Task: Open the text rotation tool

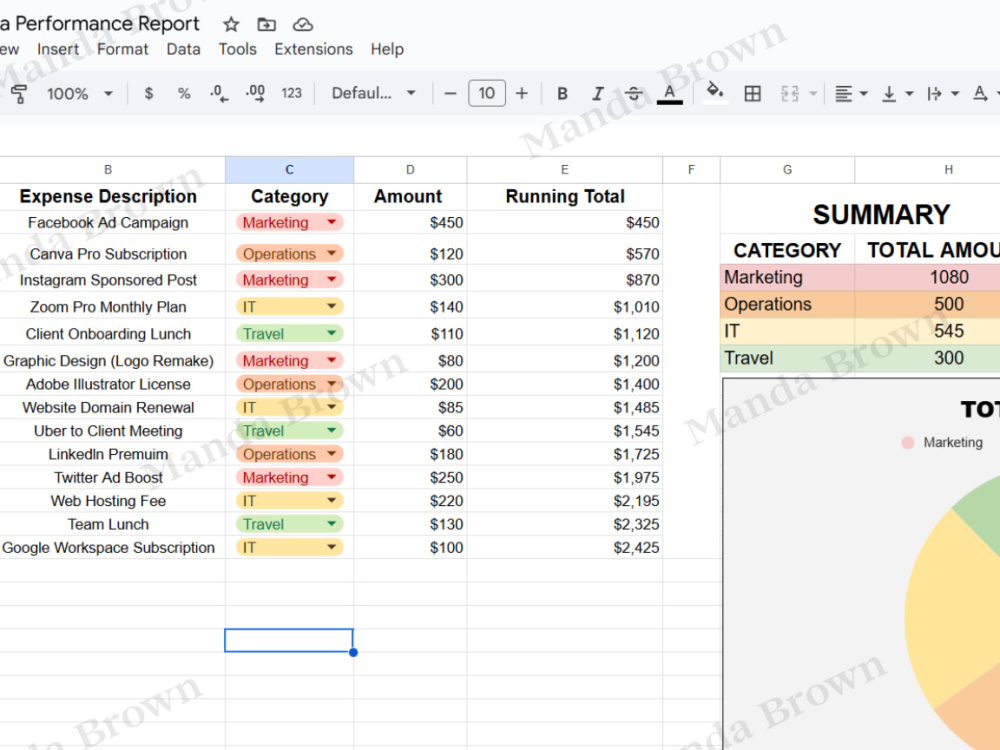Action: (981, 94)
